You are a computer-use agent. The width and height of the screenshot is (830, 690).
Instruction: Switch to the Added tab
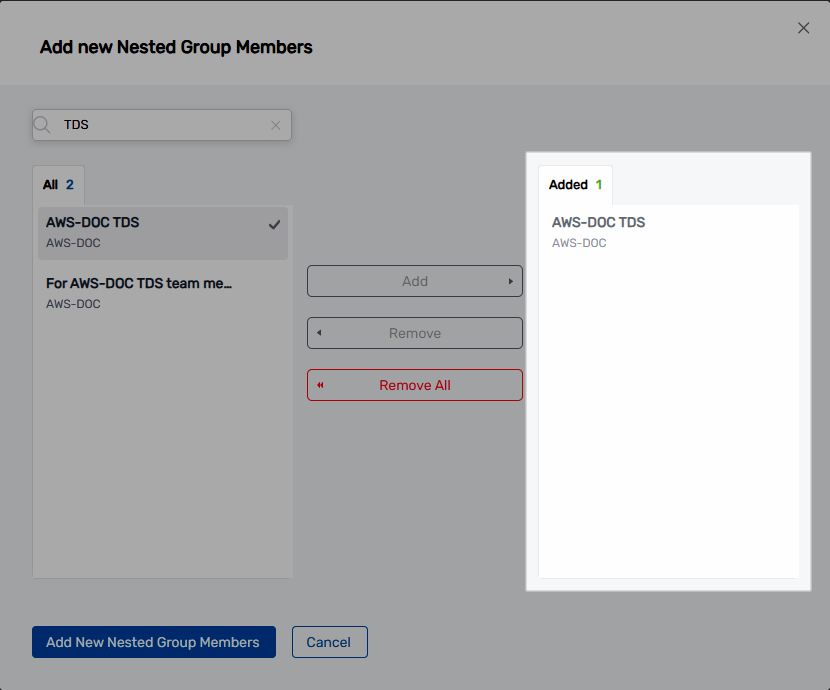coord(570,184)
